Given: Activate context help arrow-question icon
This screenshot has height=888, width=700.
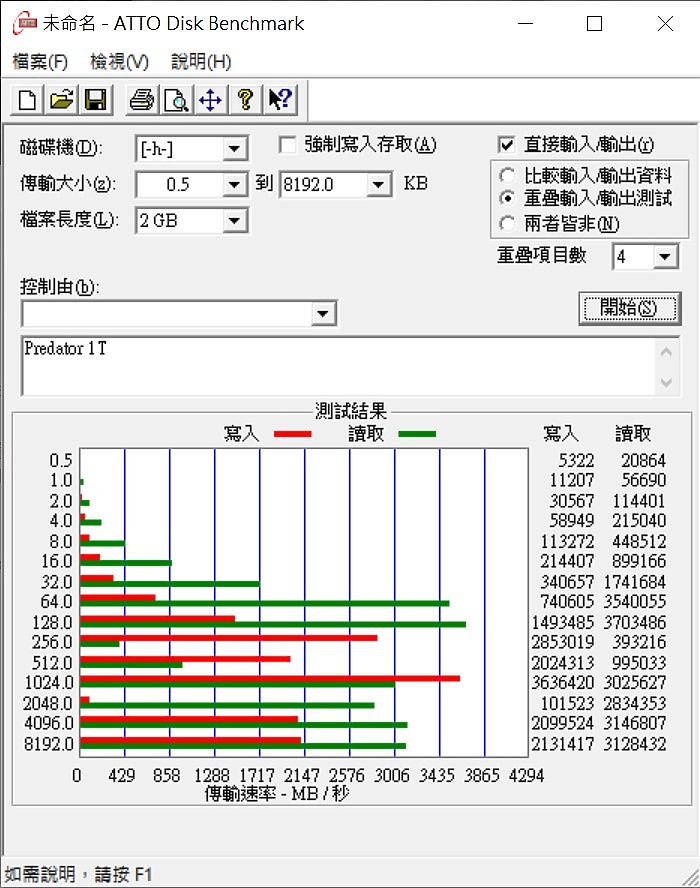Looking at the screenshot, I should pos(280,100).
